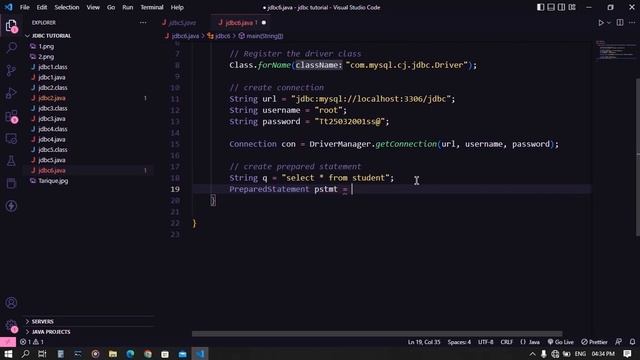Open the Terminal menu
Image resolution: width=640 pixels, height=360 pixels.
coord(152,7)
